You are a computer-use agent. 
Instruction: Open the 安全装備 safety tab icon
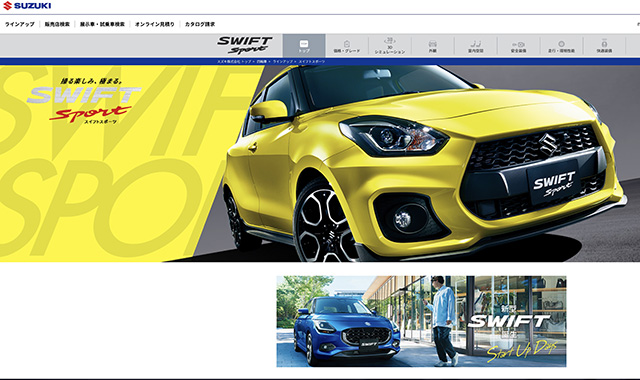pos(518,46)
